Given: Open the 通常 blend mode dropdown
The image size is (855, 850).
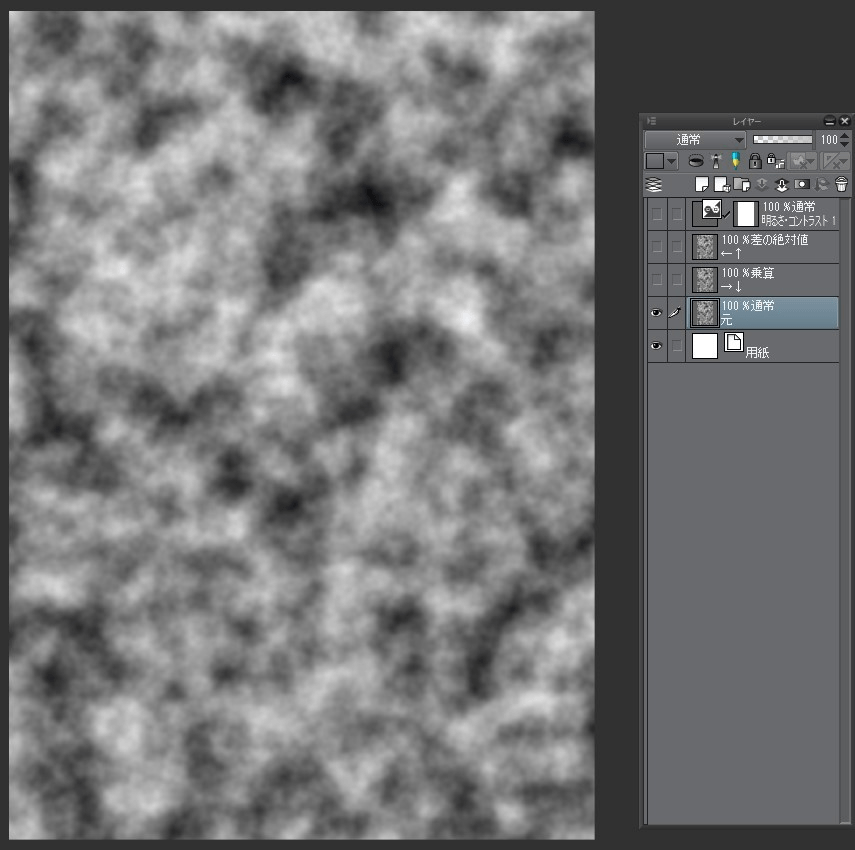Looking at the screenshot, I should pos(695,140).
